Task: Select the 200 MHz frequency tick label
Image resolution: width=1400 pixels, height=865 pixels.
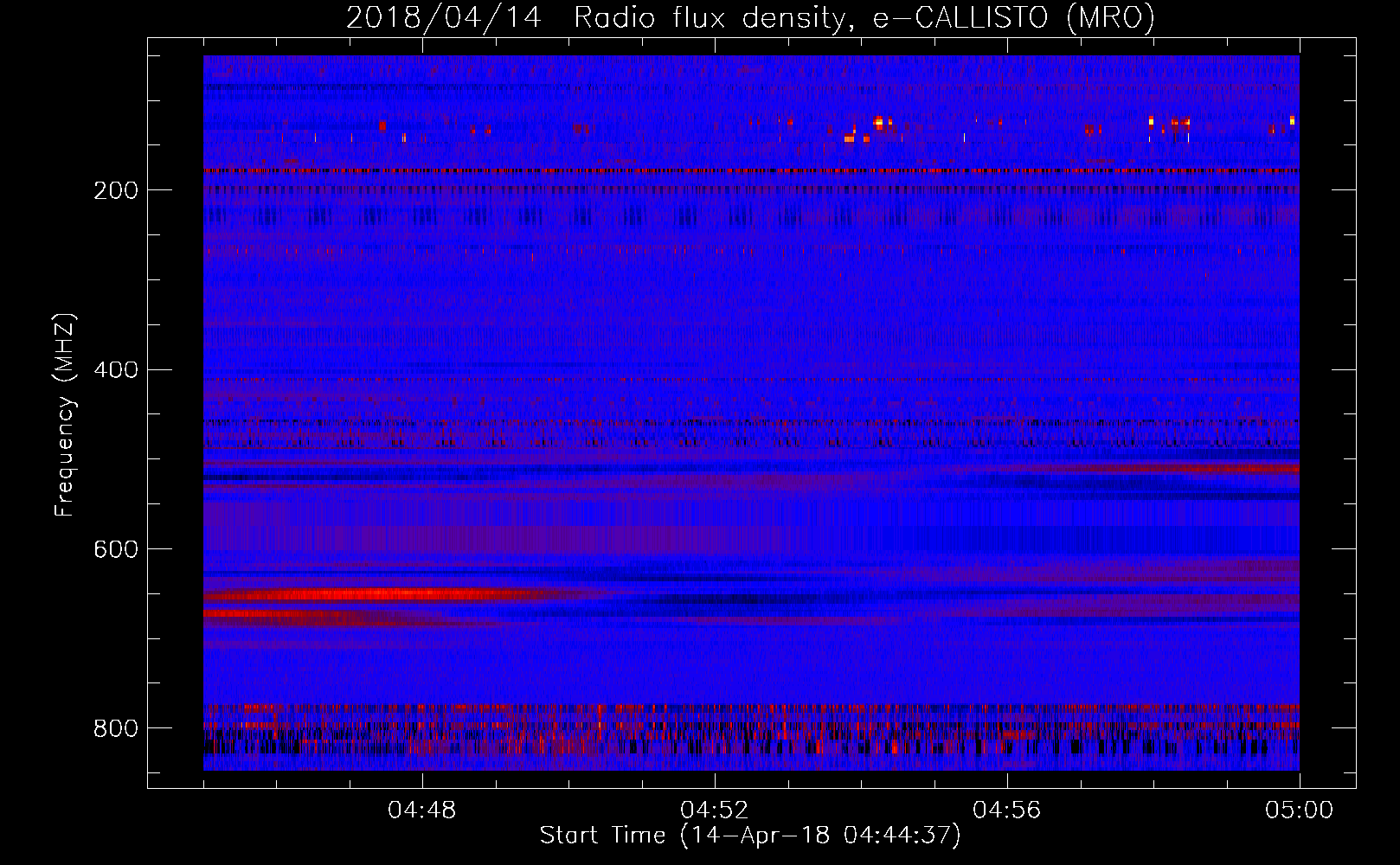Action: point(116,191)
